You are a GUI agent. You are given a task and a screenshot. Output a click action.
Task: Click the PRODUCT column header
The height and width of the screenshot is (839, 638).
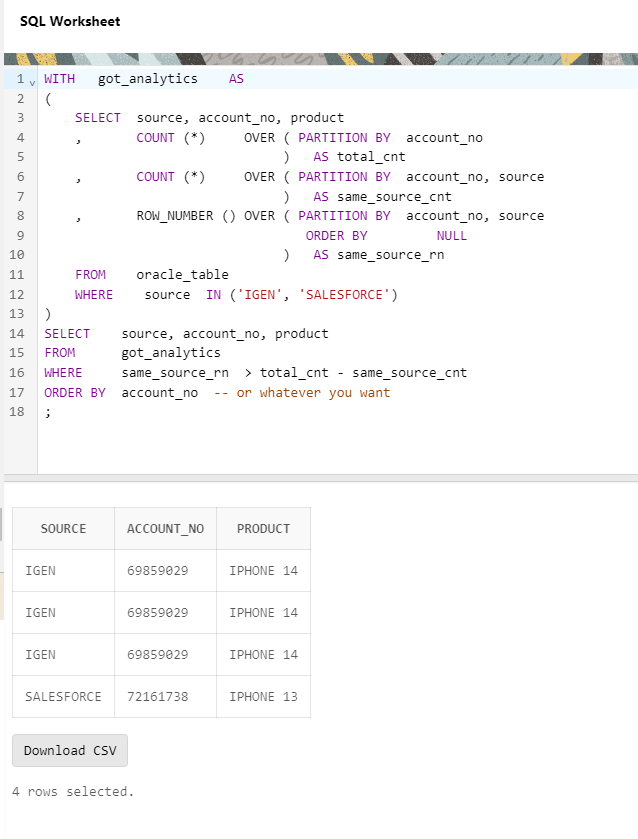[x=263, y=528]
